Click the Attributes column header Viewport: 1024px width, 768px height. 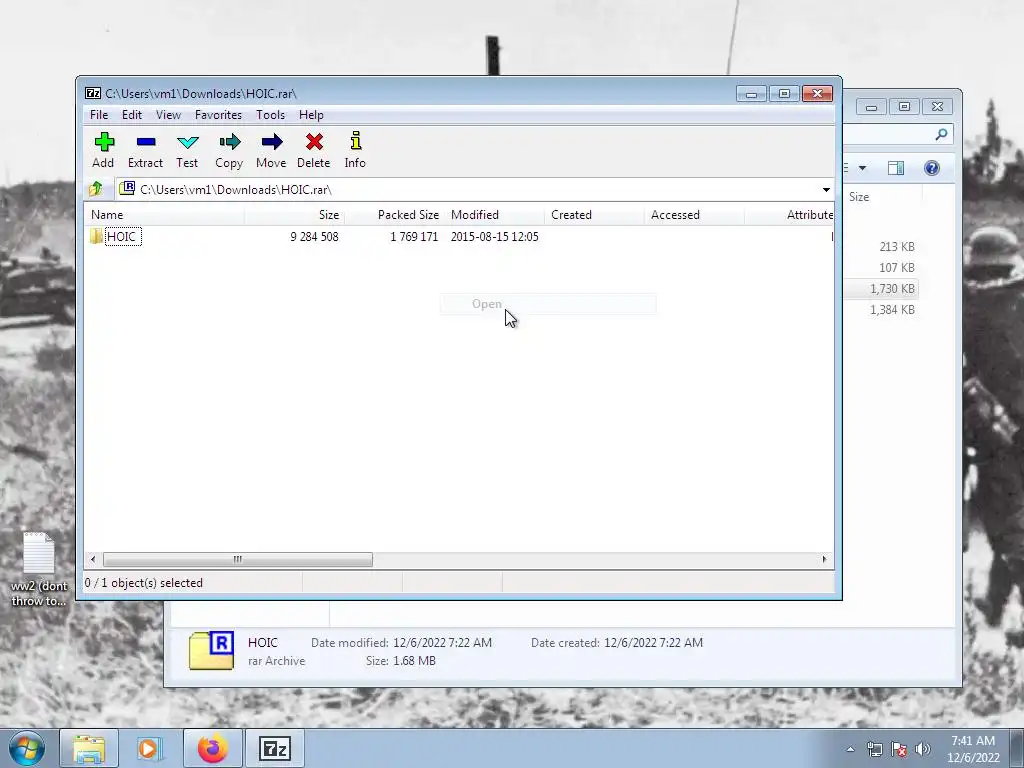(790, 215)
